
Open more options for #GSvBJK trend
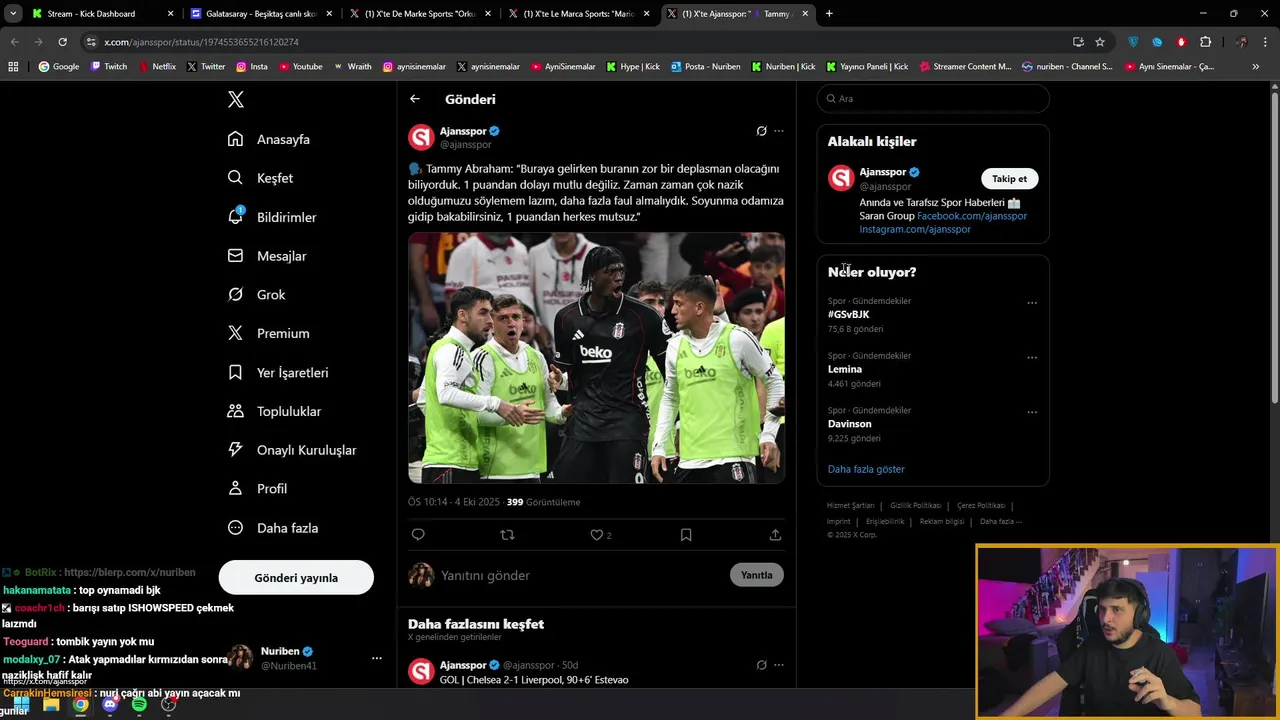tap(1032, 303)
